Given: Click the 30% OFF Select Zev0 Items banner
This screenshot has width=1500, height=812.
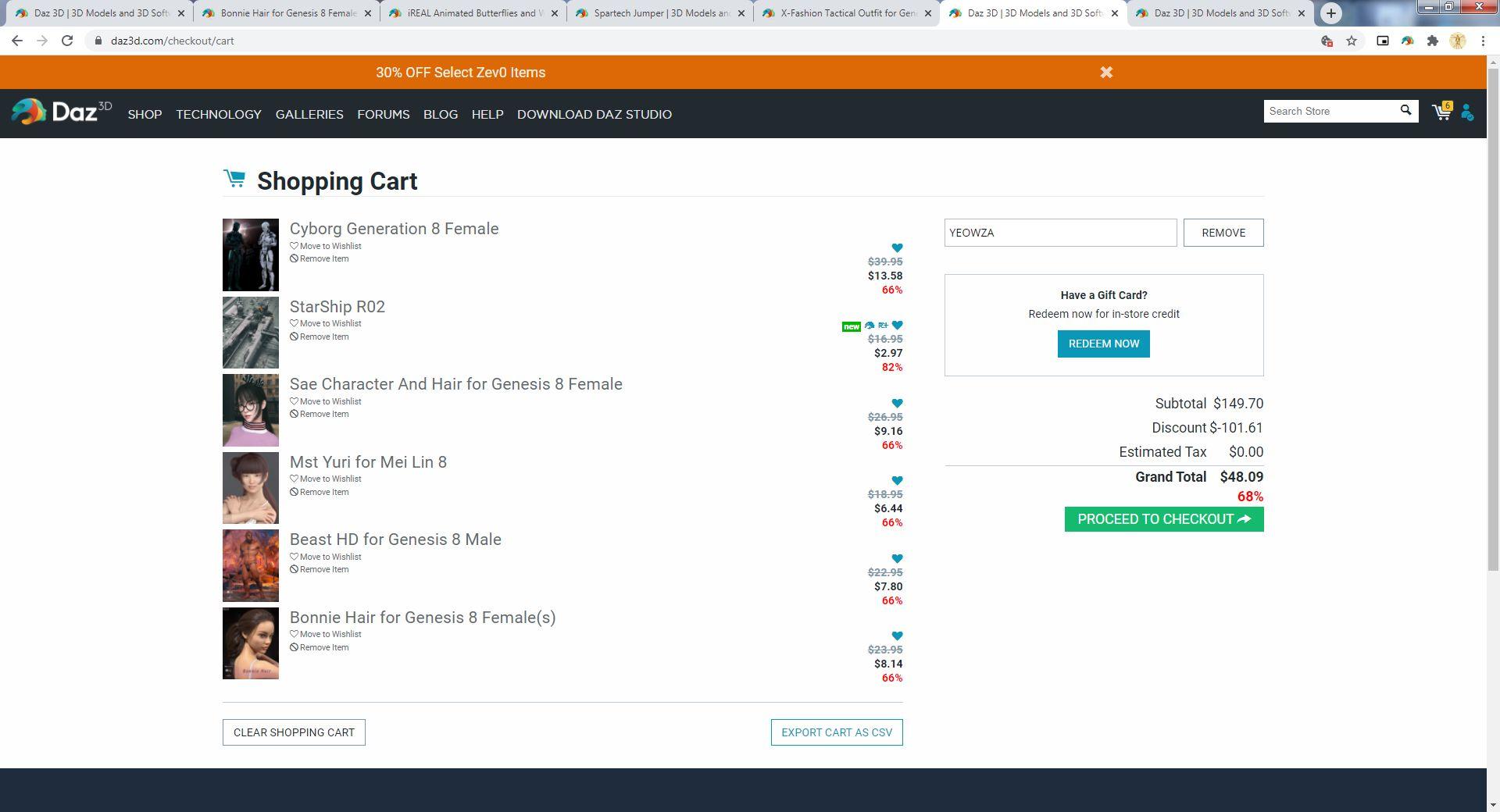Looking at the screenshot, I should pos(460,73).
